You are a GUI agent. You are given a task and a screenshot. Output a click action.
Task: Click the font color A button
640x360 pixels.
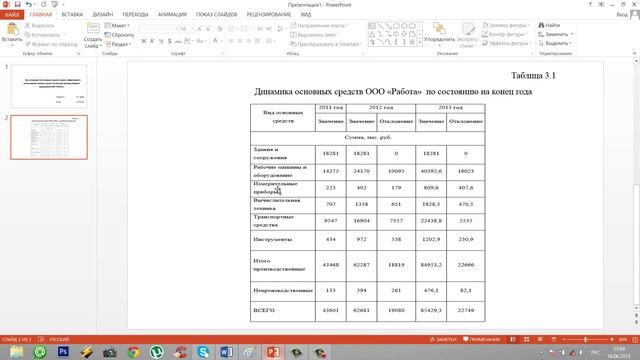coord(215,41)
